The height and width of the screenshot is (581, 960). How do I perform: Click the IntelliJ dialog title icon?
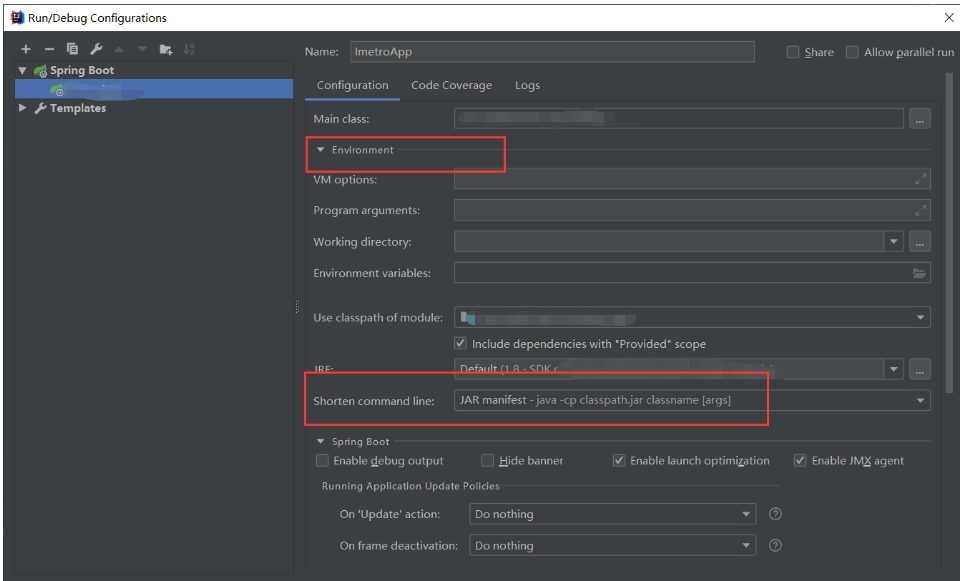tap(17, 17)
